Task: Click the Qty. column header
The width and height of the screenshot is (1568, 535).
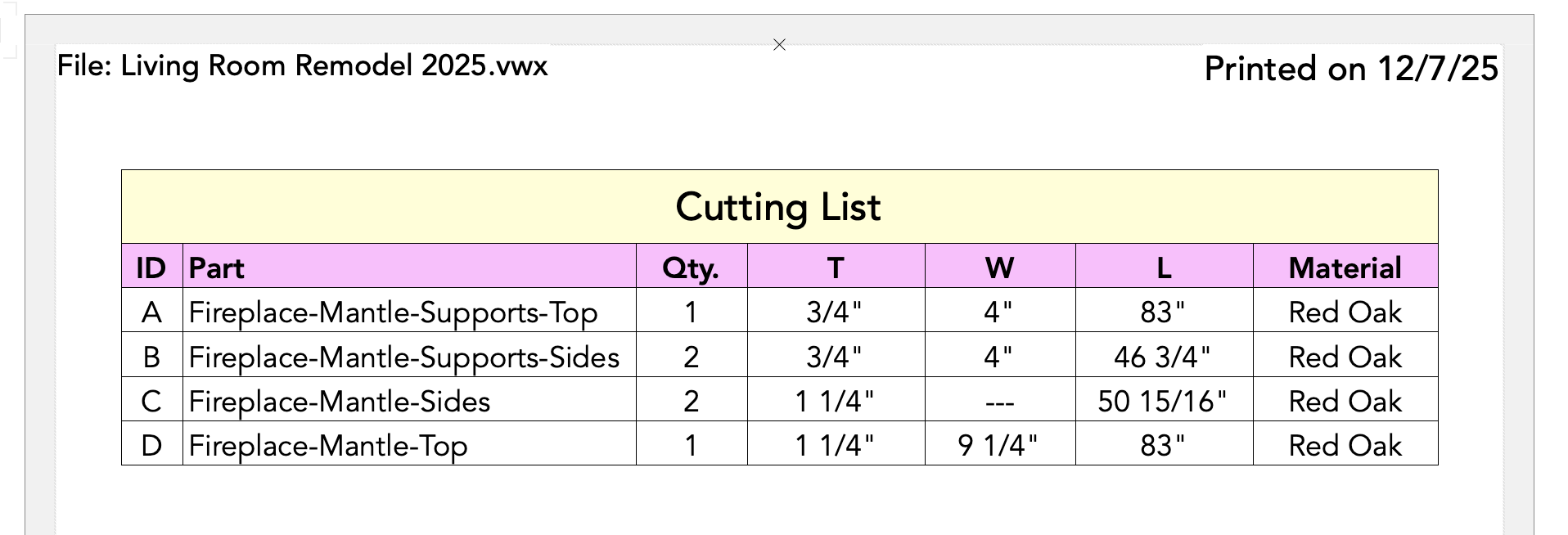Action: [691, 267]
